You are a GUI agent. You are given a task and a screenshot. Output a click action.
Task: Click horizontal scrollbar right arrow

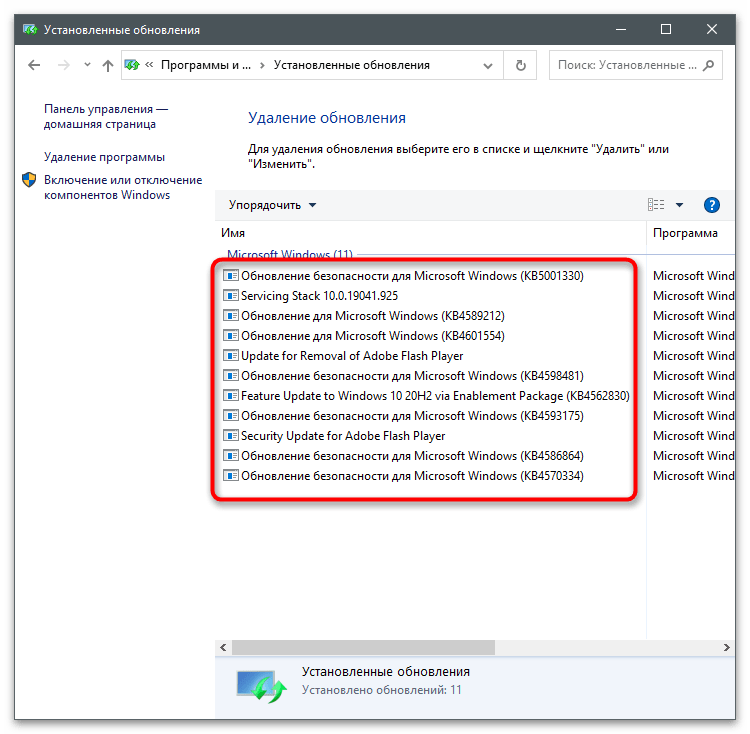point(727,647)
